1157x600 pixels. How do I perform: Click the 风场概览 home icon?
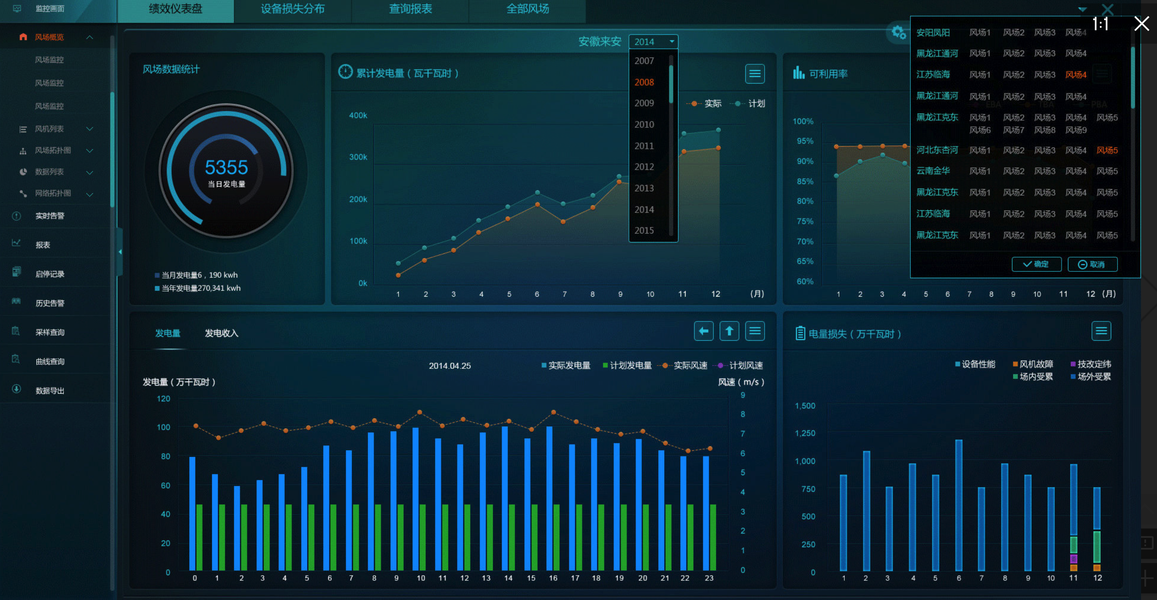point(23,37)
